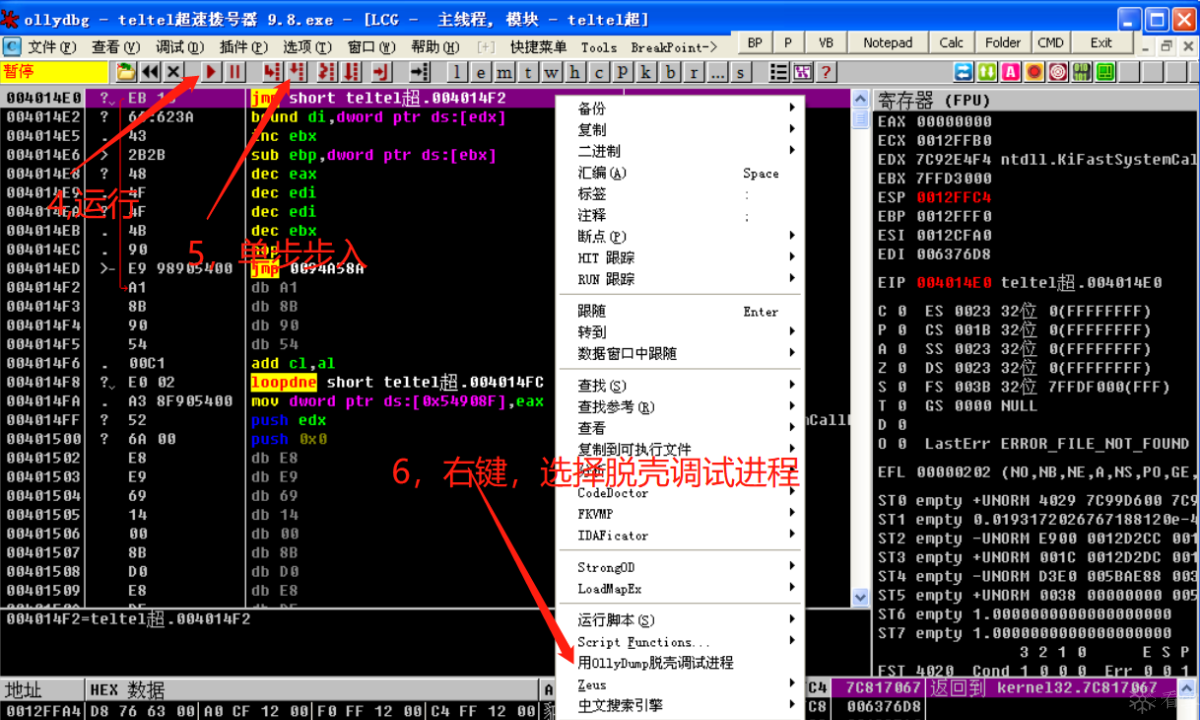Image resolution: width=1200 pixels, height=720 pixels.
Task: Open run trace with '...' button
Action: 717,72
